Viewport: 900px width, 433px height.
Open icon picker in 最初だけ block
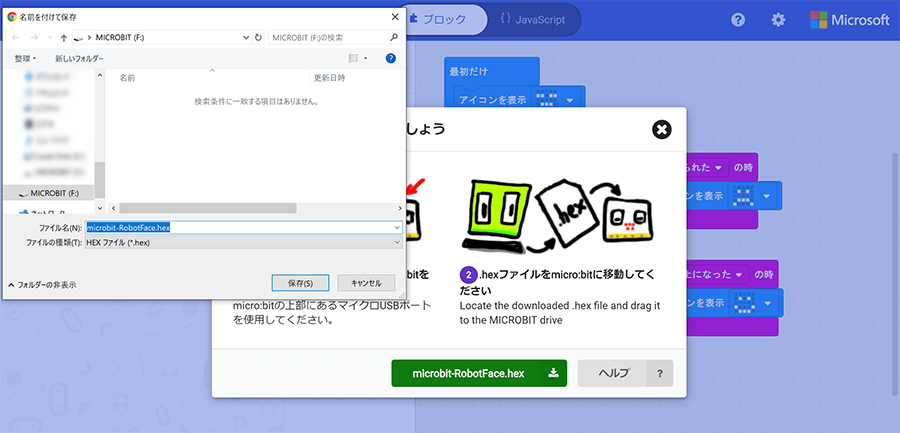click(554, 99)
